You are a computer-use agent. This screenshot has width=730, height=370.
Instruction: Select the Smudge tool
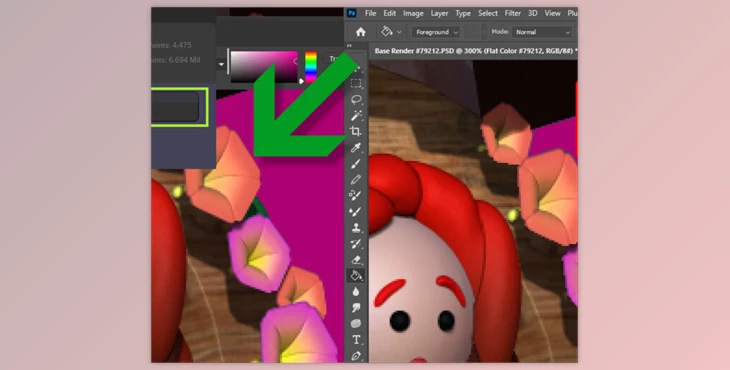356,308
